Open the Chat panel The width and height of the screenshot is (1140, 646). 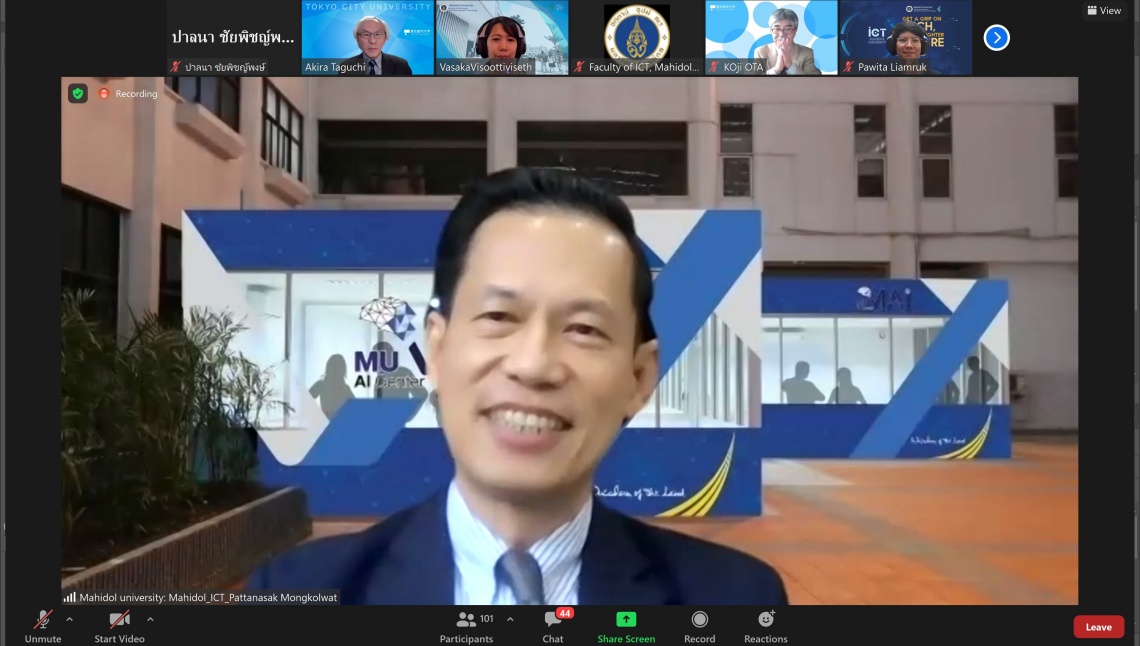(x=553, y=625)
